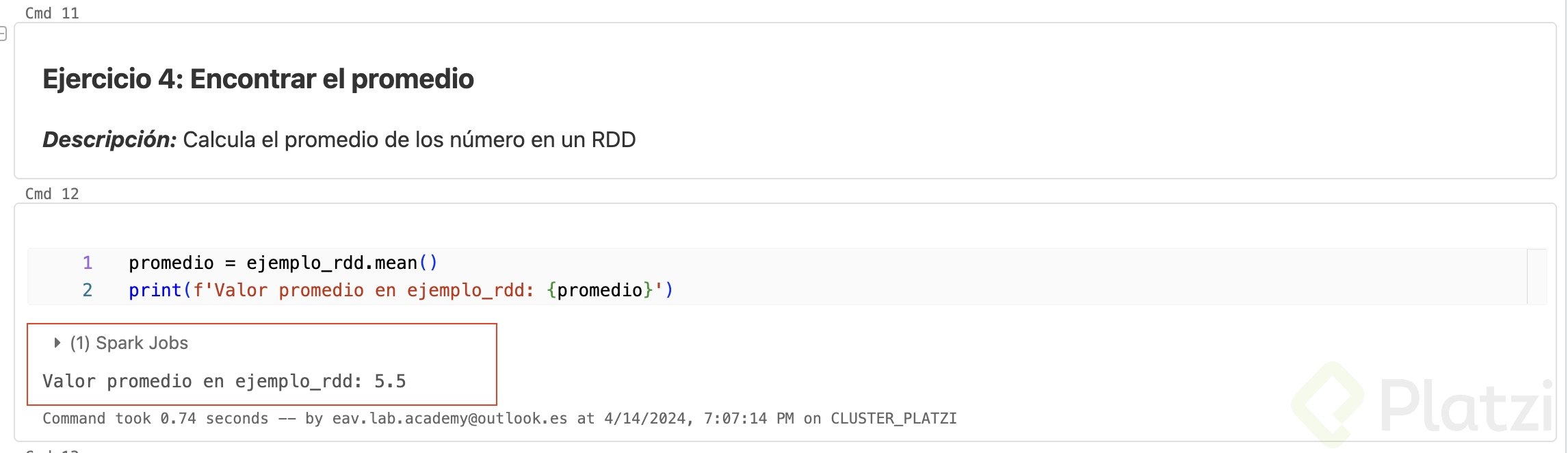Click line number 2 in code gutter

point(87,290)
